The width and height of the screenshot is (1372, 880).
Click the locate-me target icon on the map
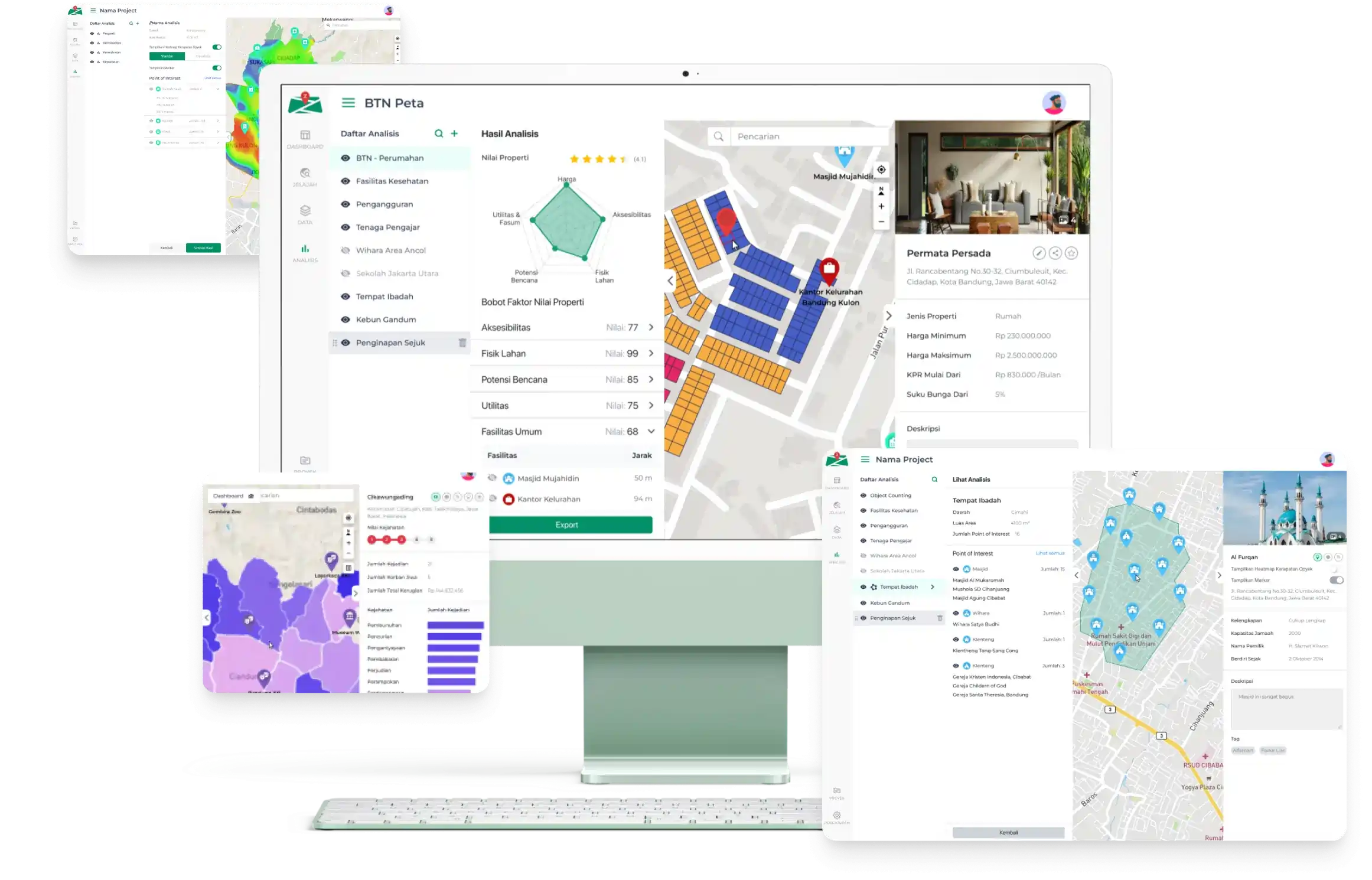(x=881, y=170)
